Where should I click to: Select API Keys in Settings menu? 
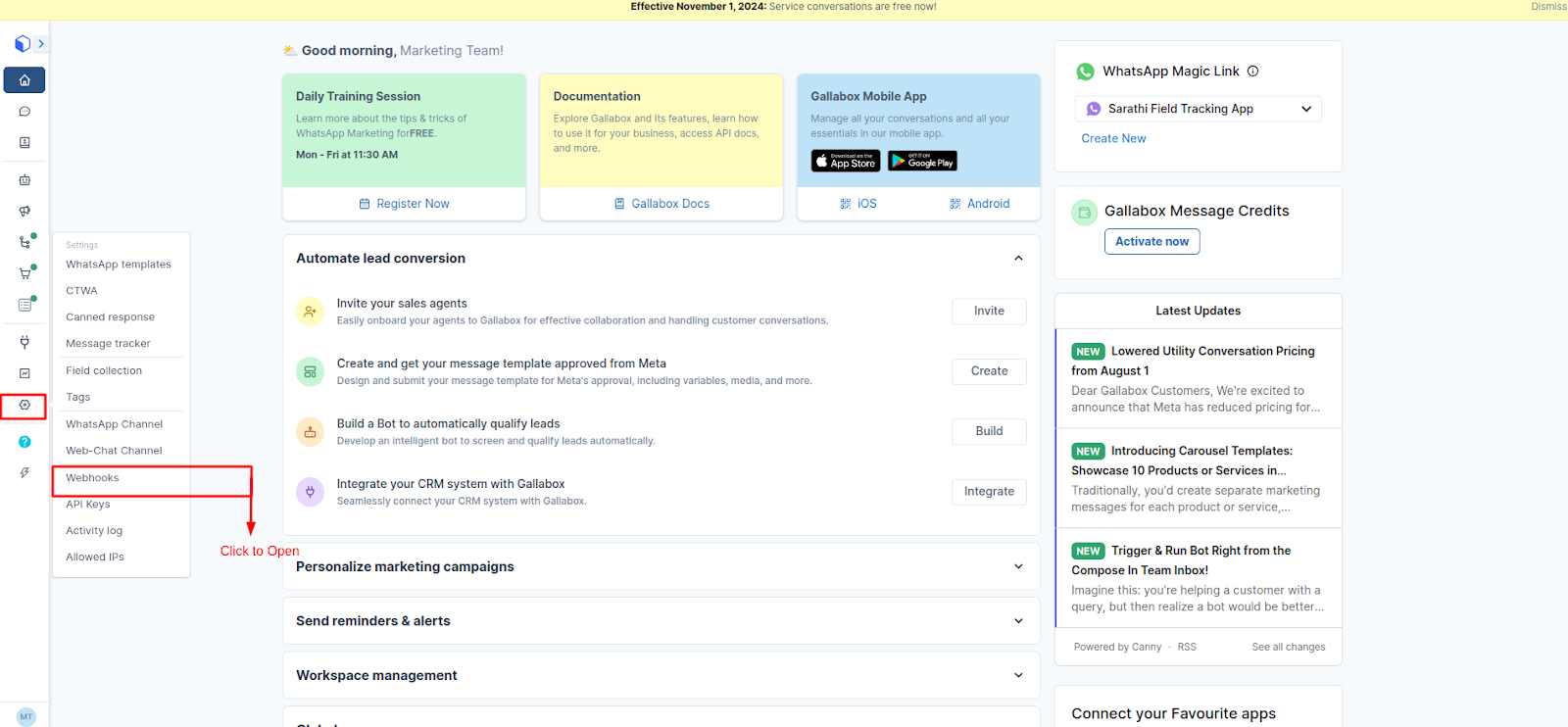pos(87,505)
